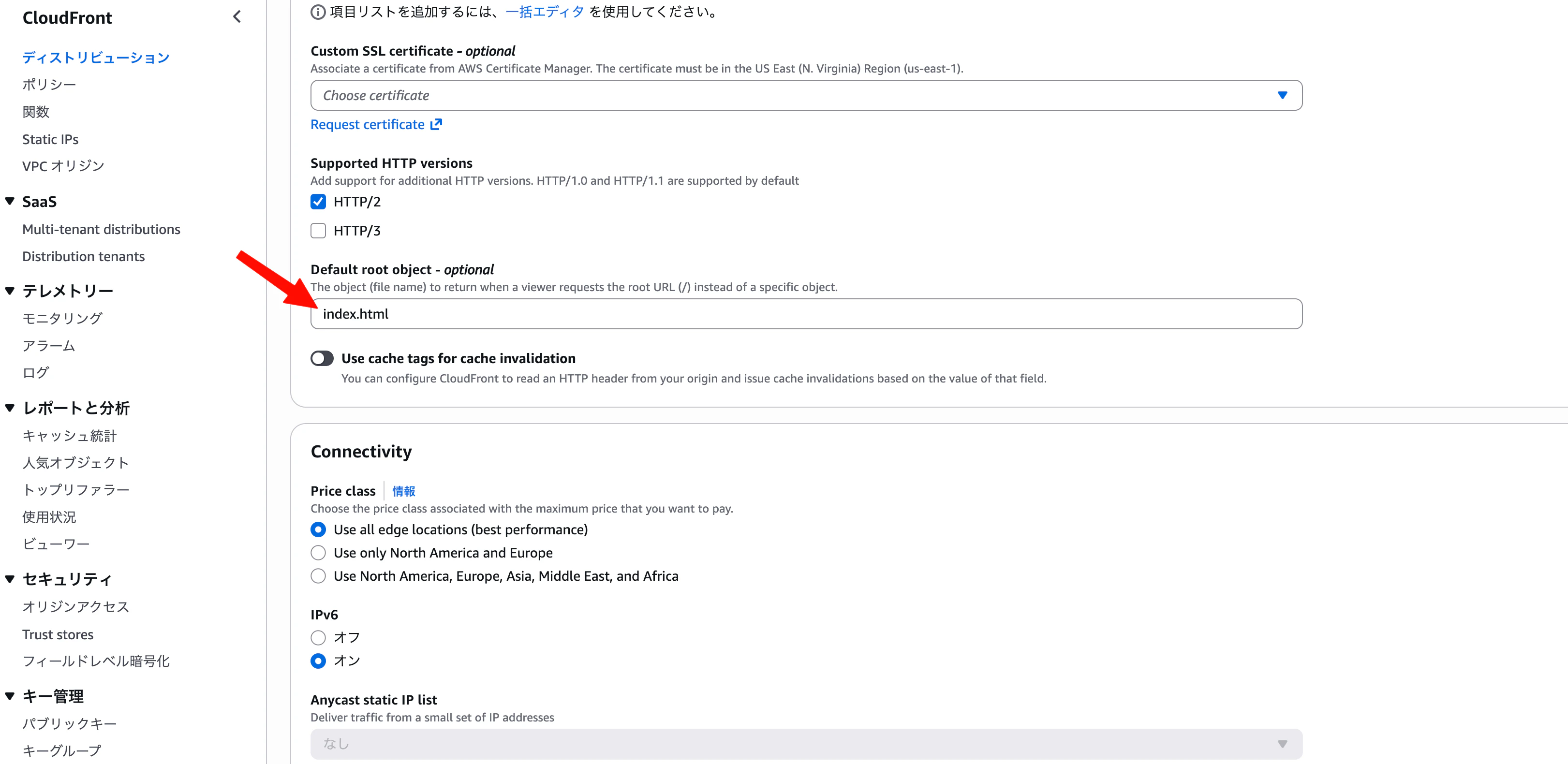Navigate to VPC オリジン
The image size is (1568, 764).
click(x=63, y=166)
